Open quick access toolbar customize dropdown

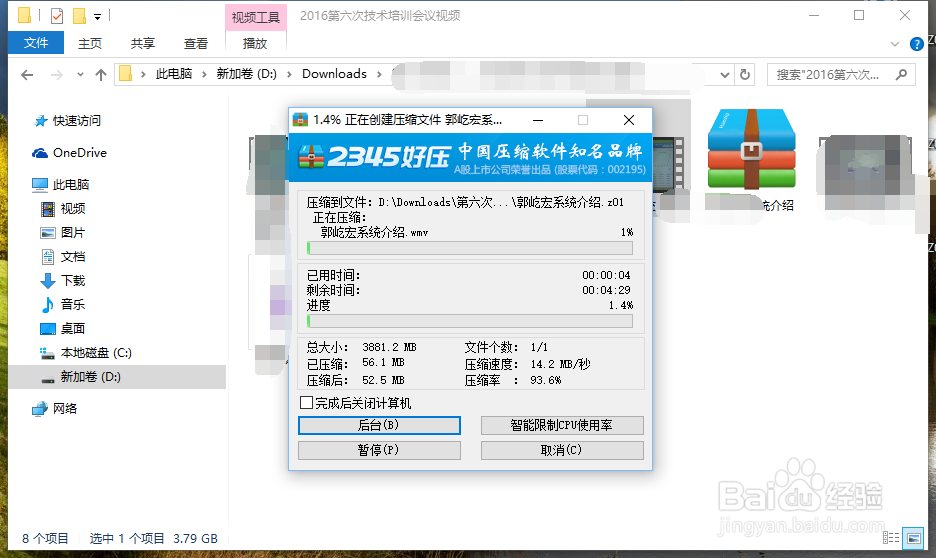pos(97,17)
